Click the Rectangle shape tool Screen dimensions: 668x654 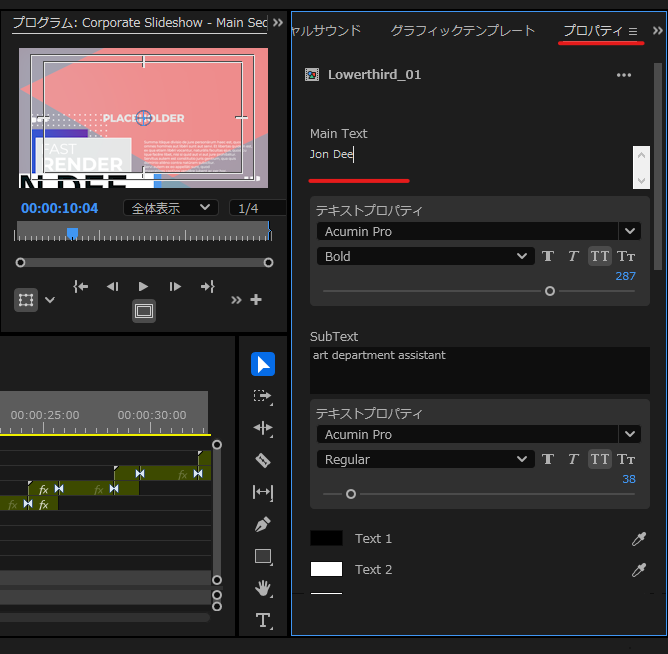coord(263,556)
